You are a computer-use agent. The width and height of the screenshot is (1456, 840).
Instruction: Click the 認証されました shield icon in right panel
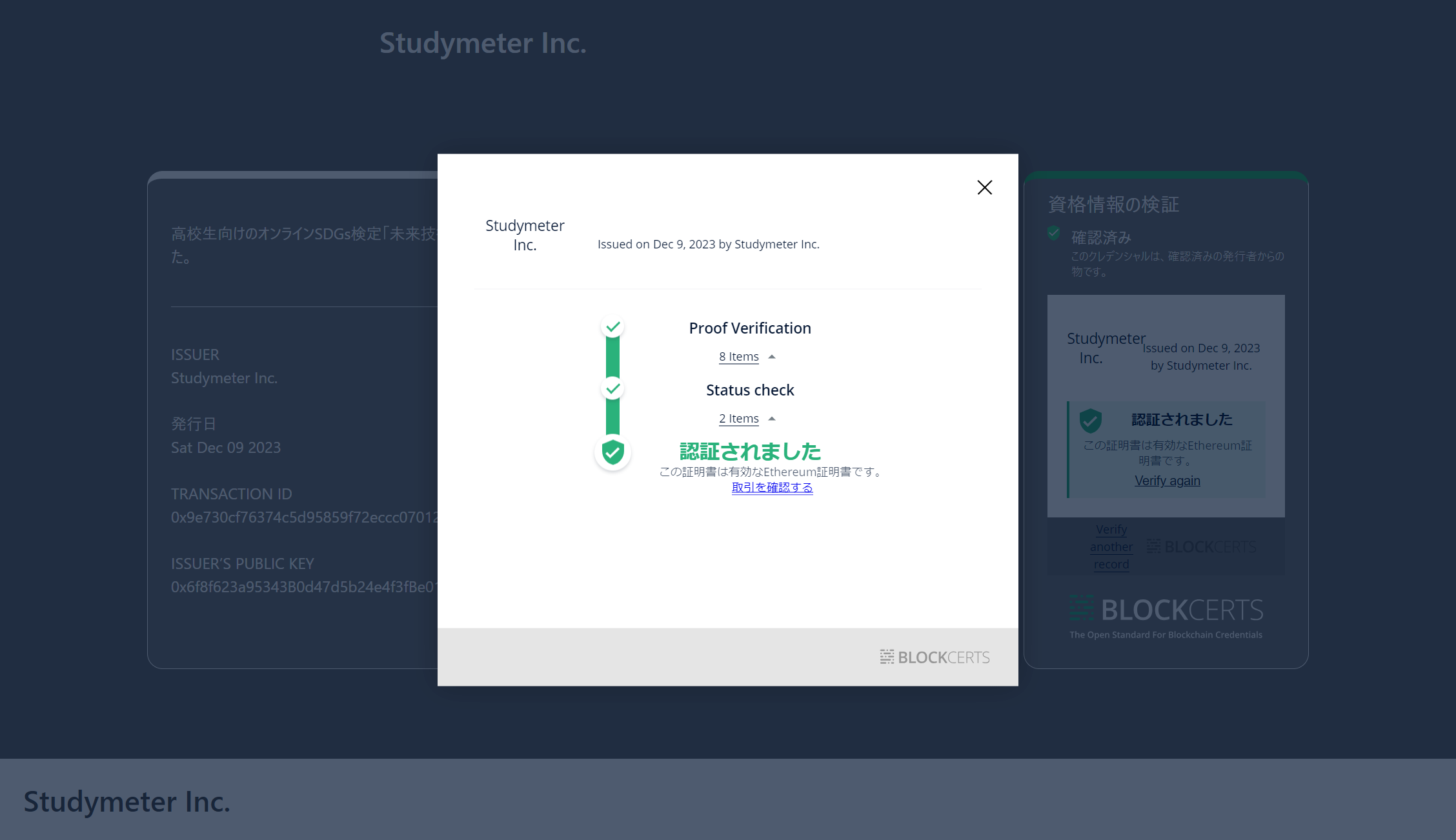1091,420
